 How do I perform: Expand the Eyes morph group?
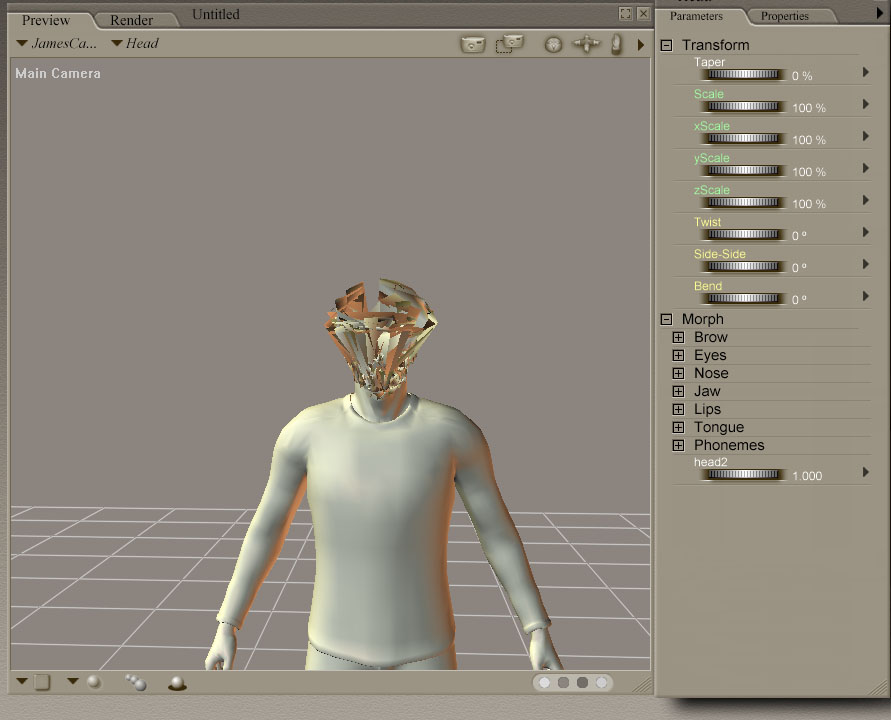(678, 355)
